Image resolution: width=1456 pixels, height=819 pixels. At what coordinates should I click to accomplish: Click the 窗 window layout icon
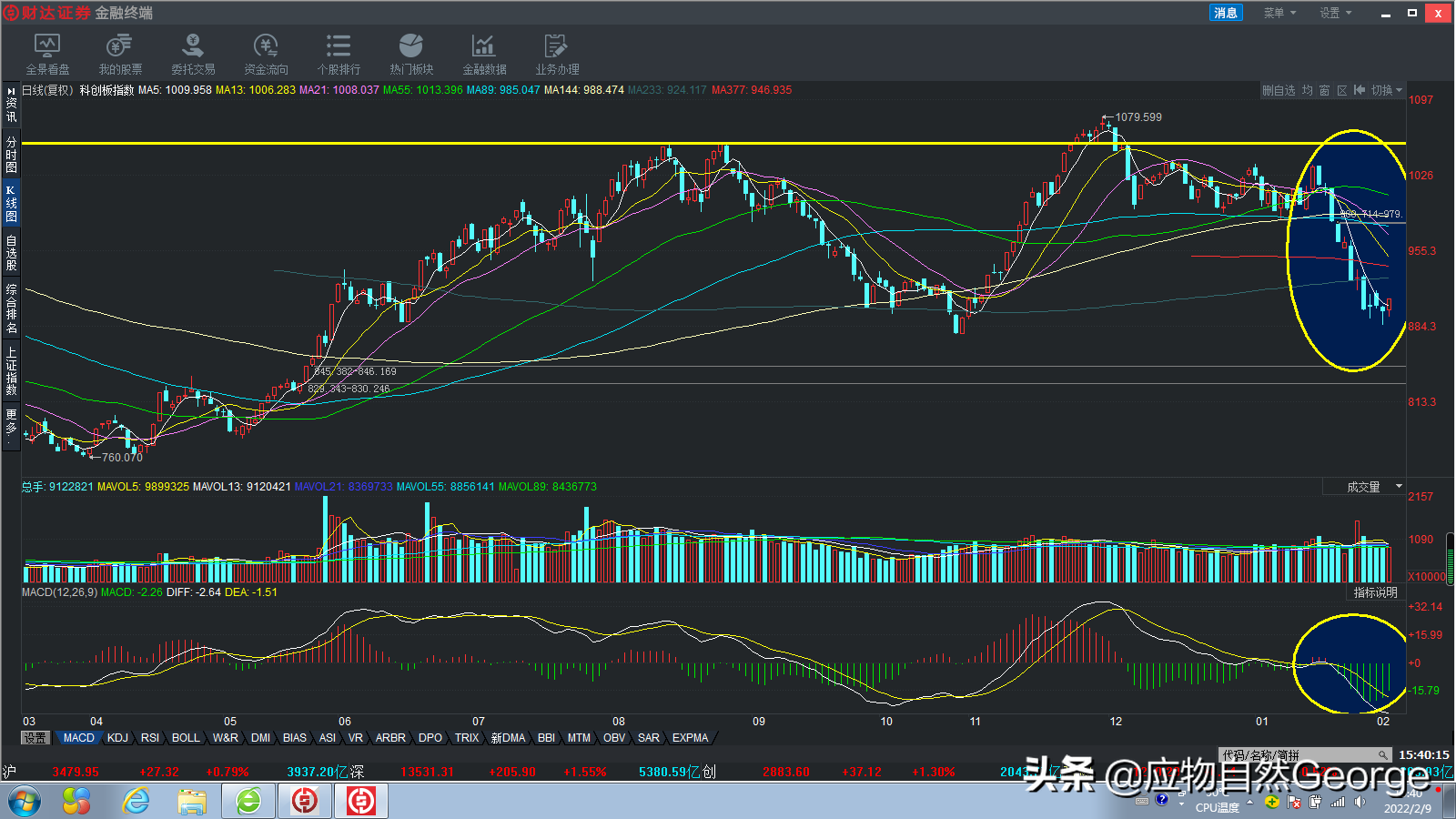(x=1325, y=90)
